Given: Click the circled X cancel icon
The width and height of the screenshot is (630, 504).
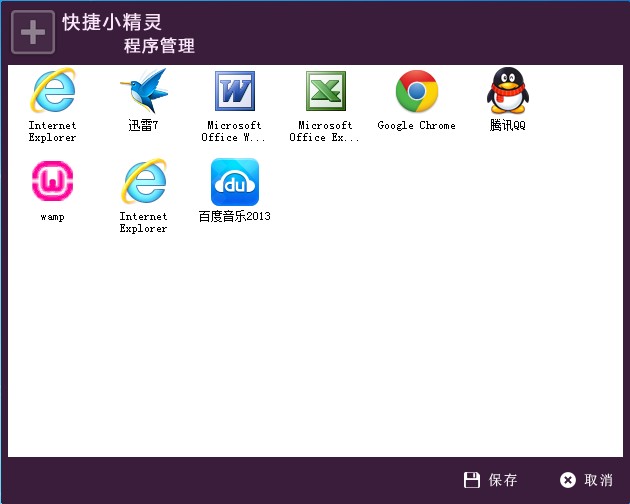Looking at the screenshot, I should tap(568, 480).
